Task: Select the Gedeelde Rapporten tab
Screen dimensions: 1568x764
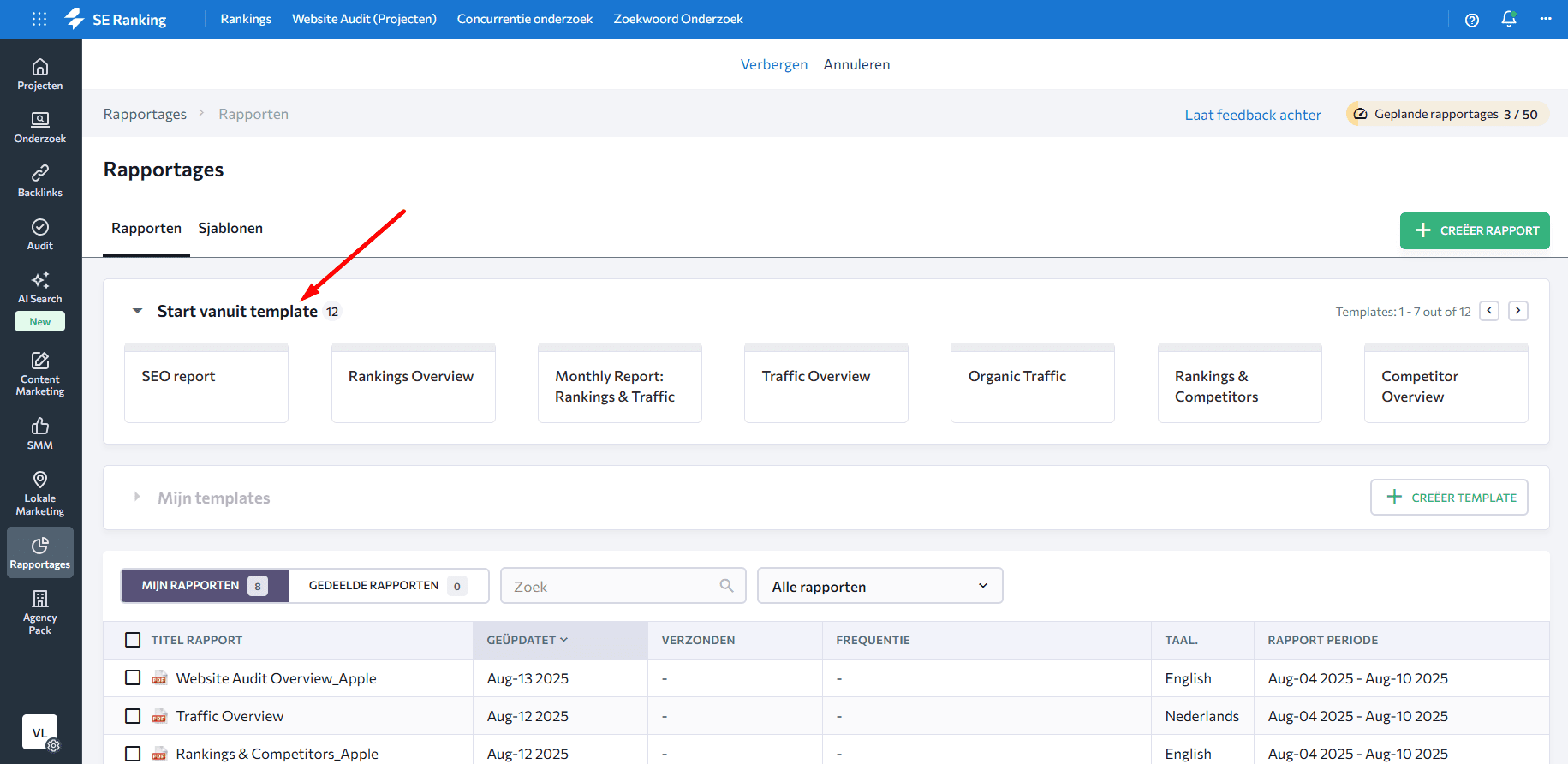Action: pyautogui.click(x=388, y=586)
